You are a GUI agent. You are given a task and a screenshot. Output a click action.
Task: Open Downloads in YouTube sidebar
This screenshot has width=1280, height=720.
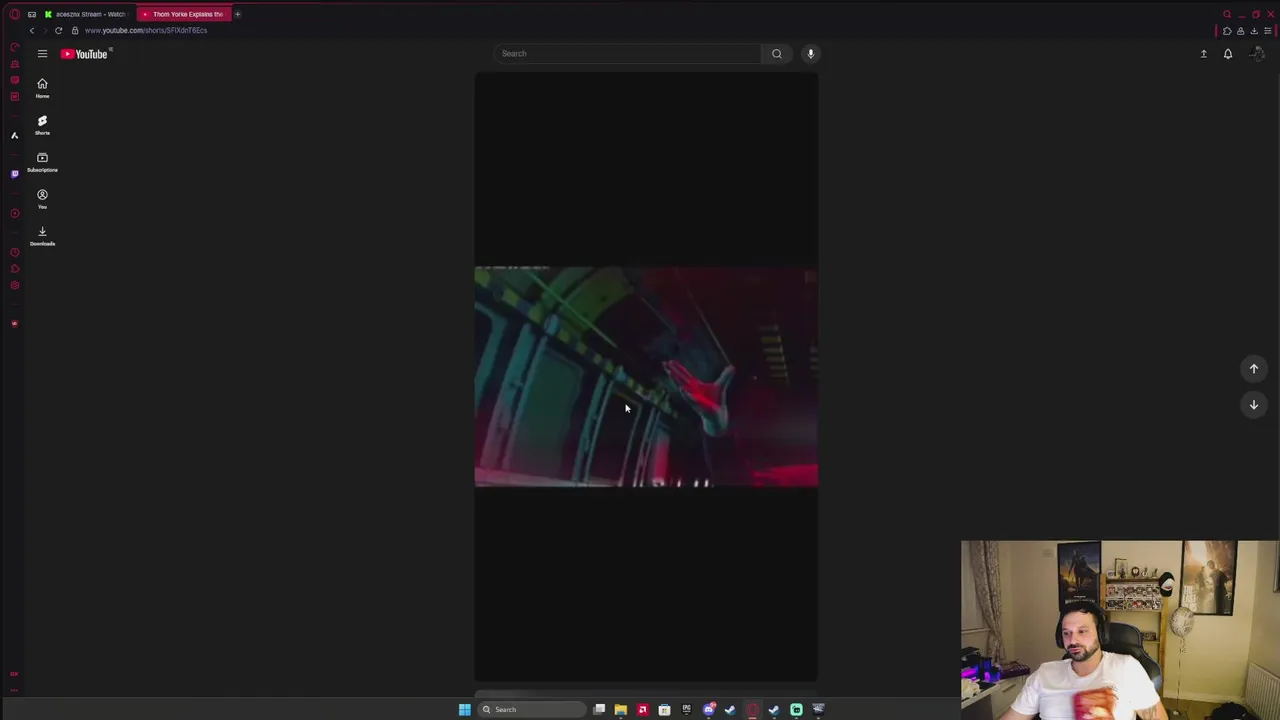click(42, 236)
